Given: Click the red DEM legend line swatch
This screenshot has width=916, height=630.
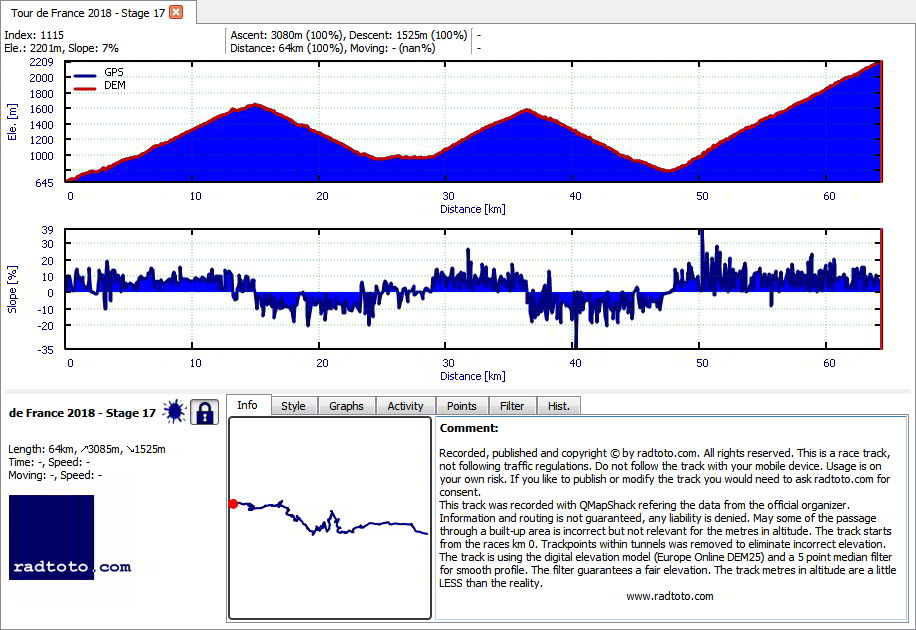Looking at the screenshot, I should (85, 89).
